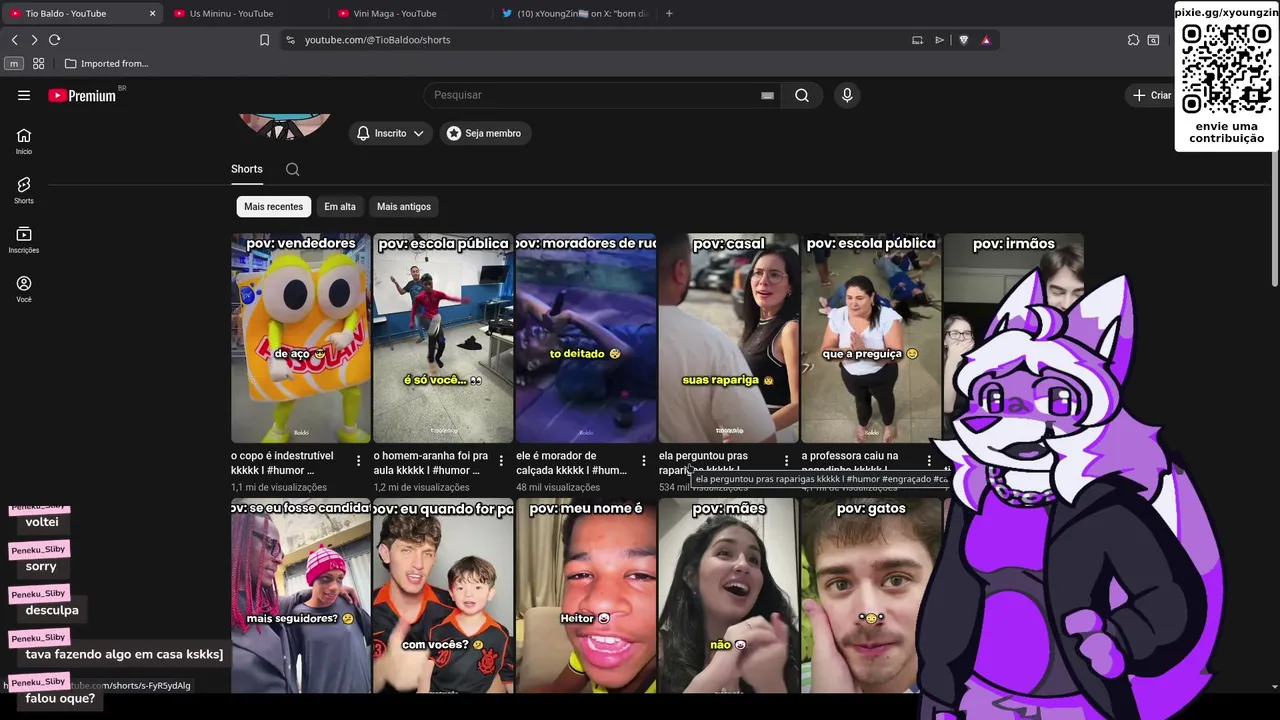The image size is (1280, 720).
Task: Click the '1,1 mi de visualizações' text
Action: pos(279,488)
